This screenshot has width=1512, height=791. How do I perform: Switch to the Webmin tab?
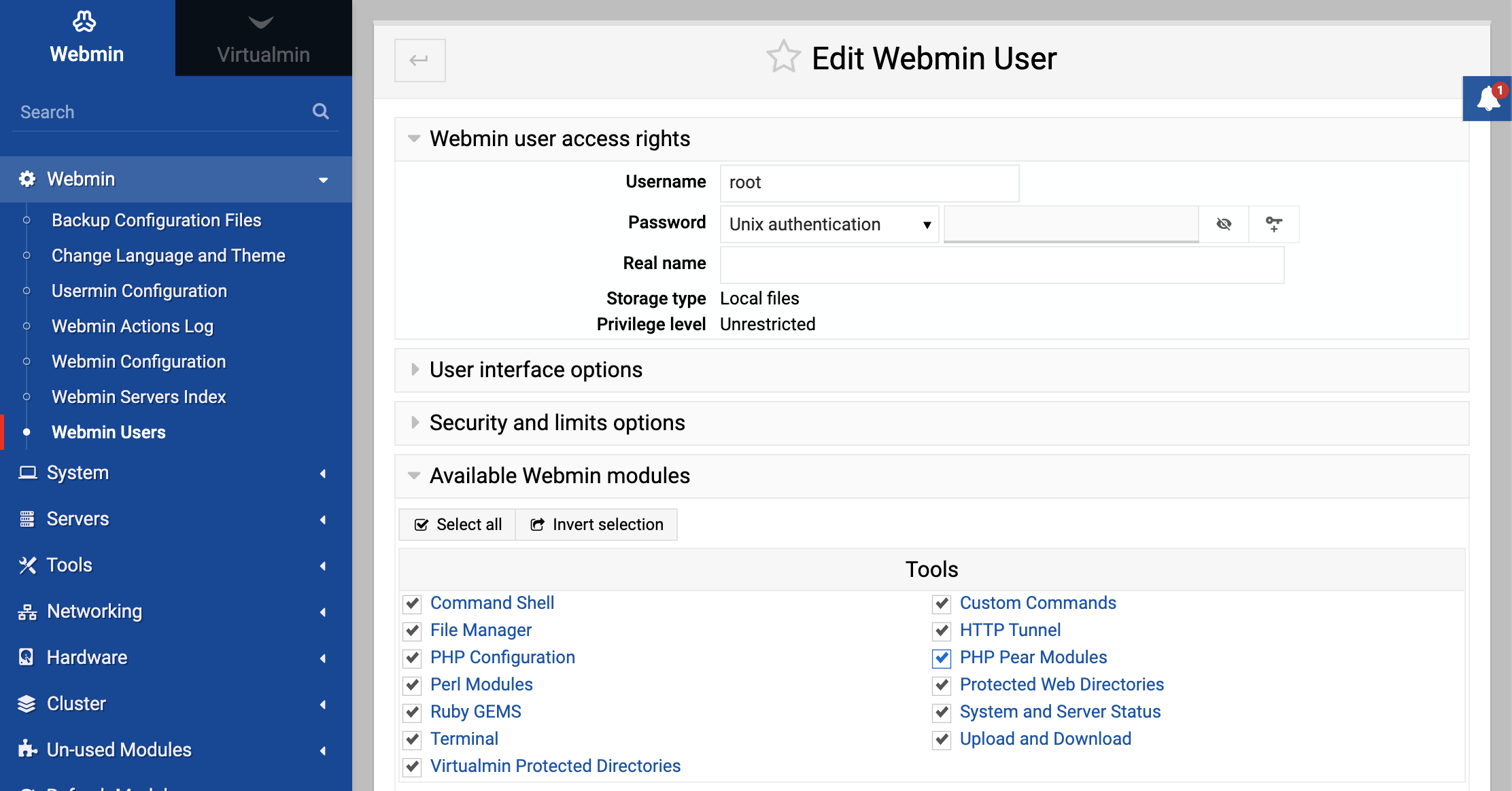coord(88,38)
